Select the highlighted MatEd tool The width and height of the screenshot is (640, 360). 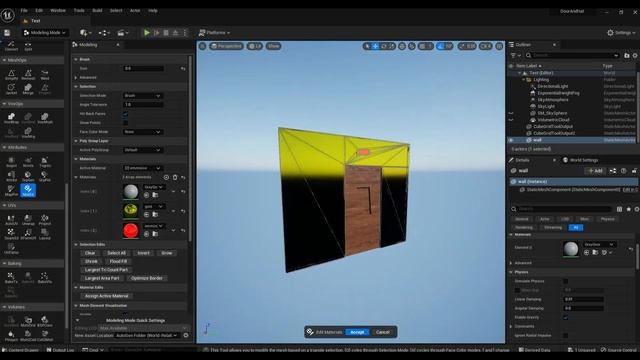pos(28,191)
